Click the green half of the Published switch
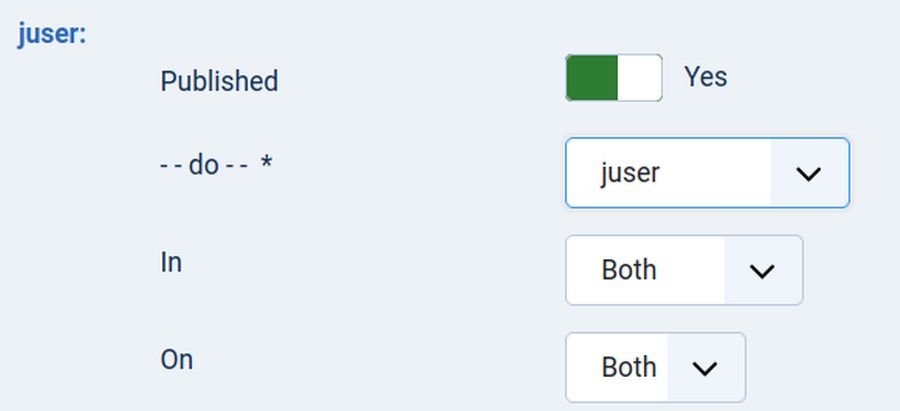The height and width of the screenshot is (411, 900). pos(591,78)
